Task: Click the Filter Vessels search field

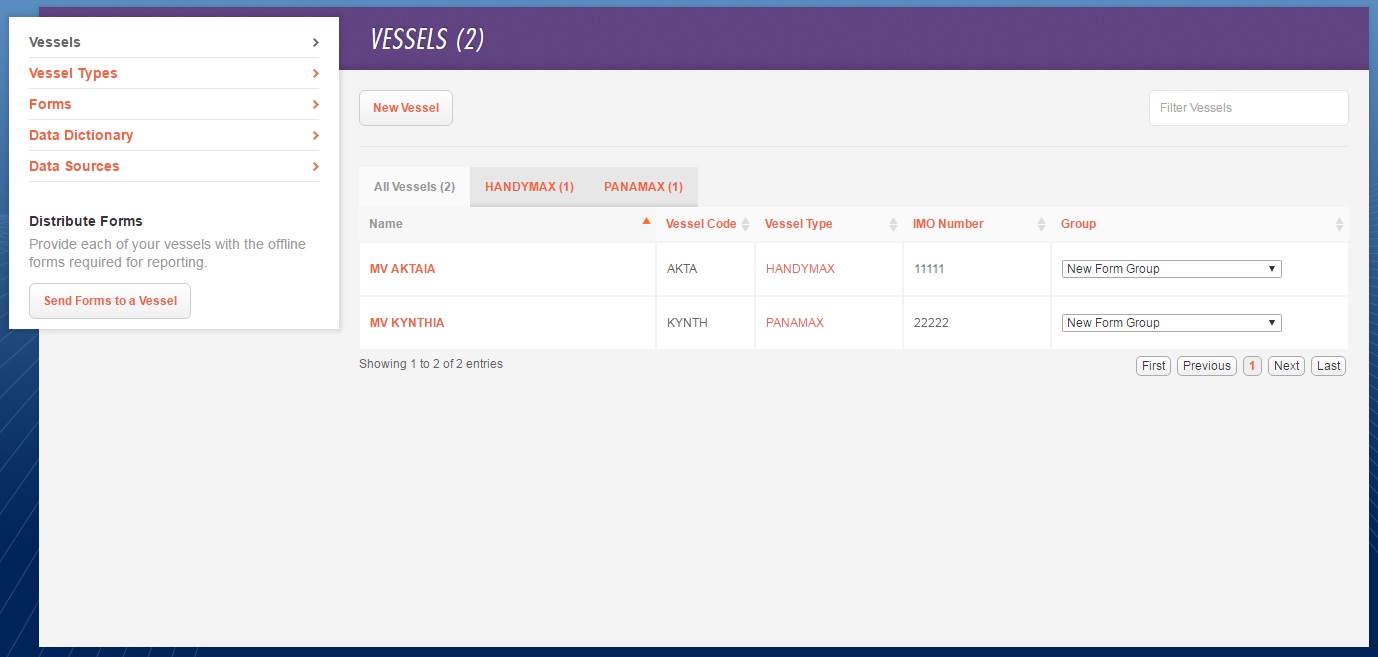Action: coord(1248,107)
